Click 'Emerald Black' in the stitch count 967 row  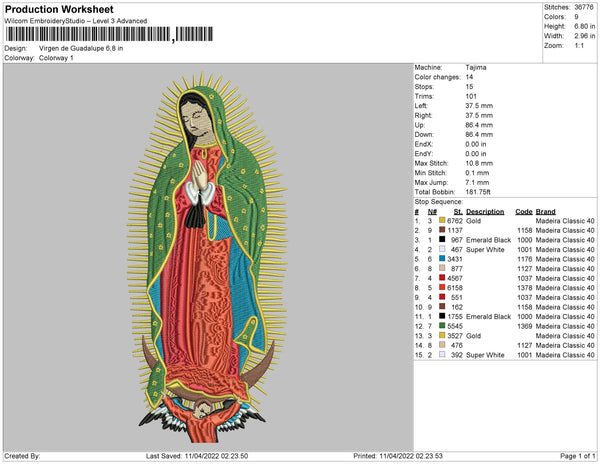(488, 240)
